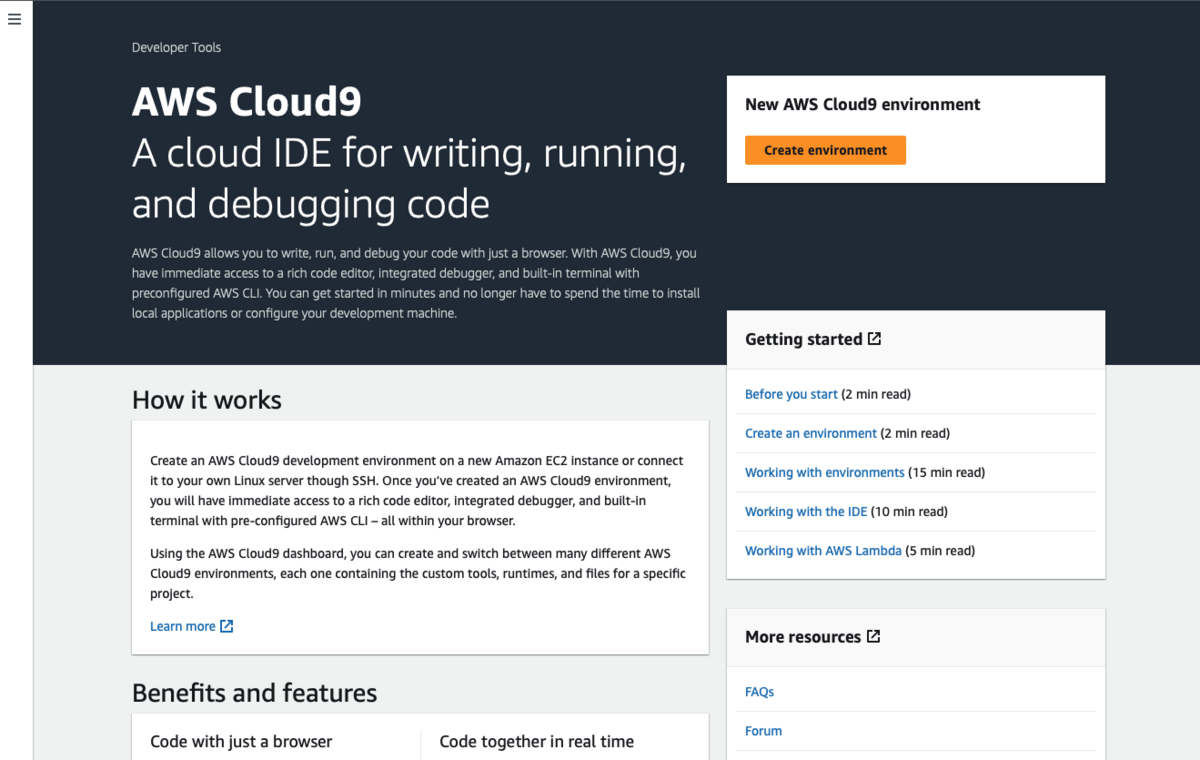Open the Learn more link
Image resolution: width=1200 pixels, height=760 pixels.
pos(183,626)
